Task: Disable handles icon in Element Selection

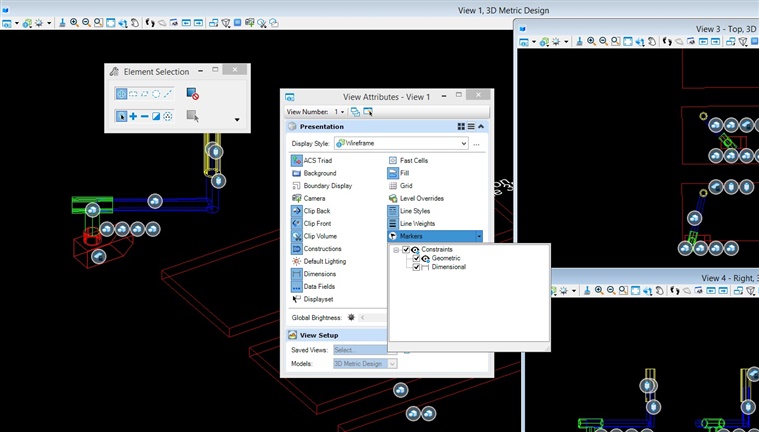Action: point(193,93)
